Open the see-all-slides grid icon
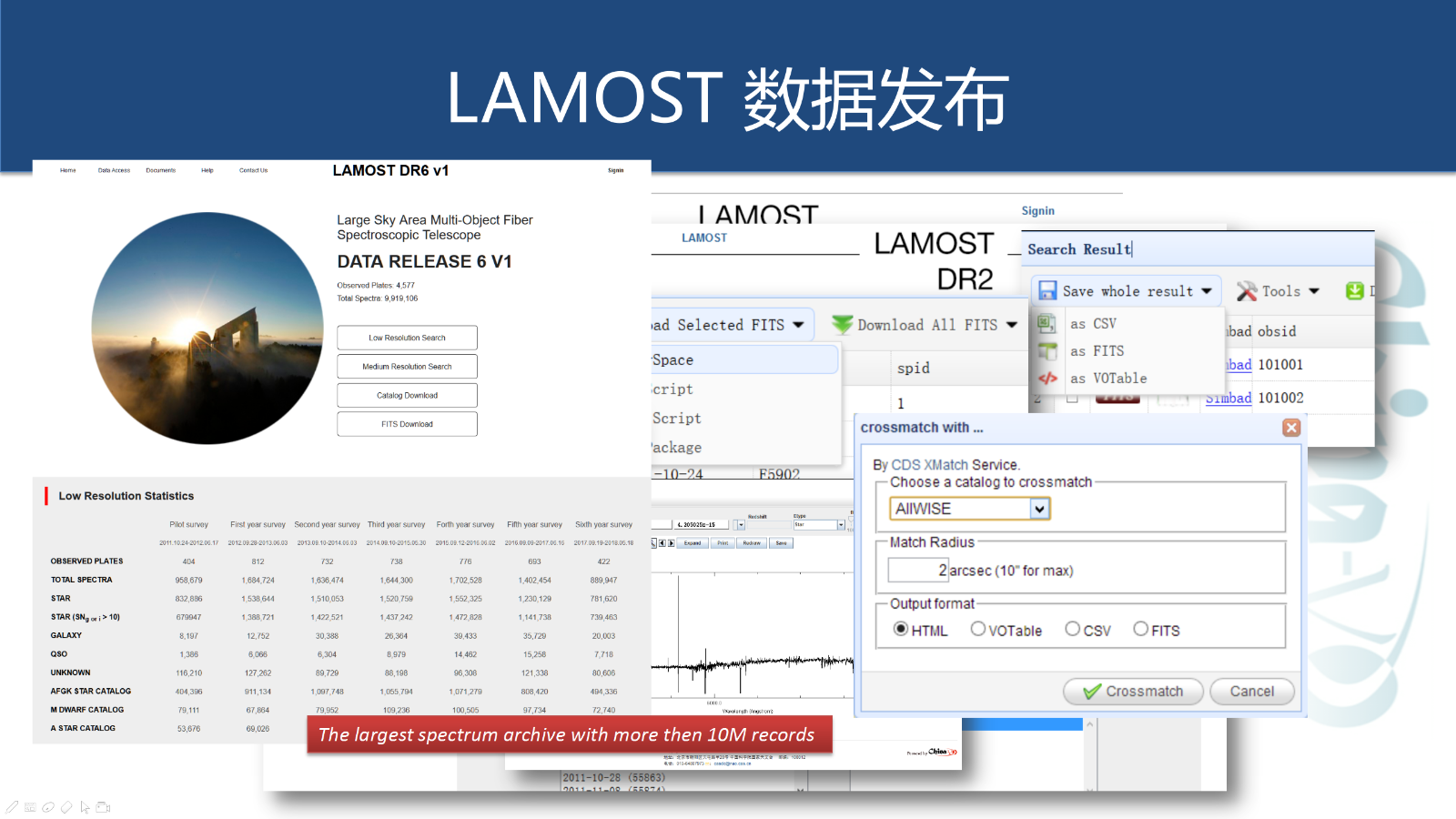1456x819 pixels. point(30,807)
